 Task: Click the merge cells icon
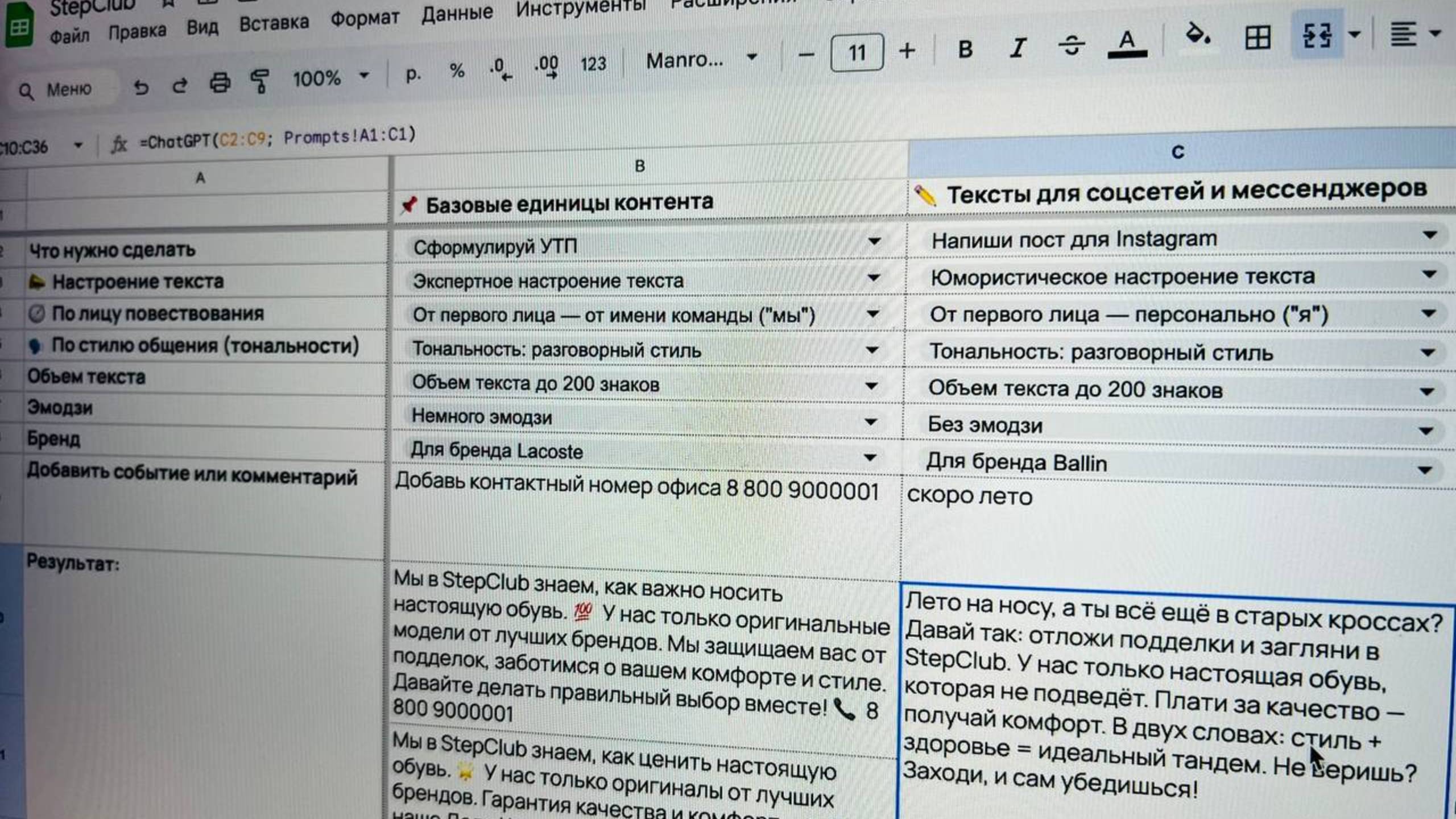click(x=1317, y=35)
